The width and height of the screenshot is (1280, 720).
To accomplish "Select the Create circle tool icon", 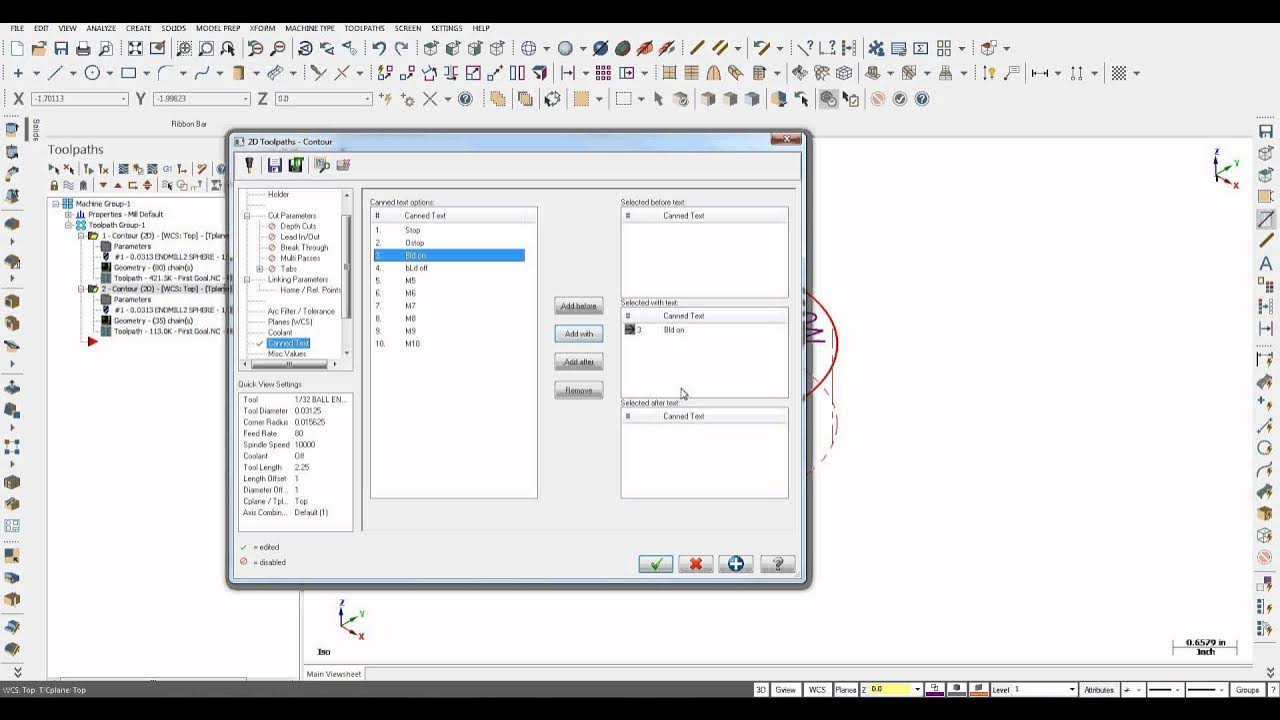I will pyautogui.click(x=92, y=73).
